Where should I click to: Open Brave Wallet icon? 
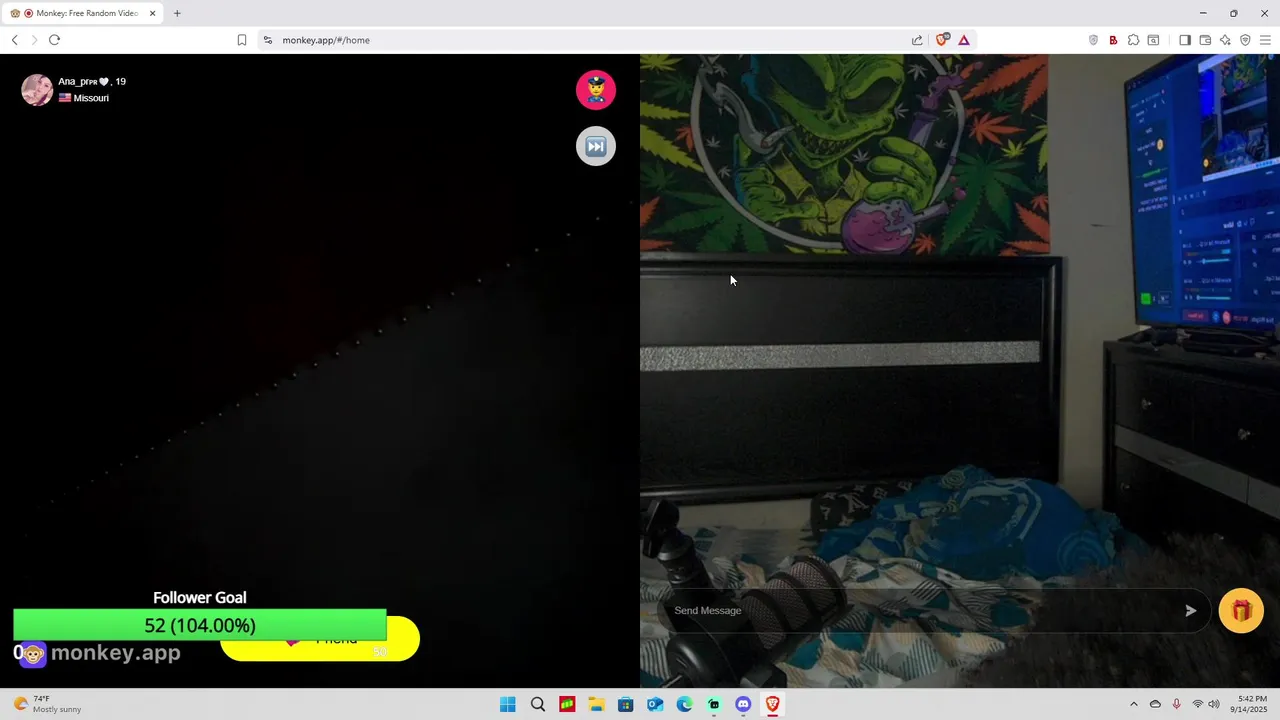1205,40
